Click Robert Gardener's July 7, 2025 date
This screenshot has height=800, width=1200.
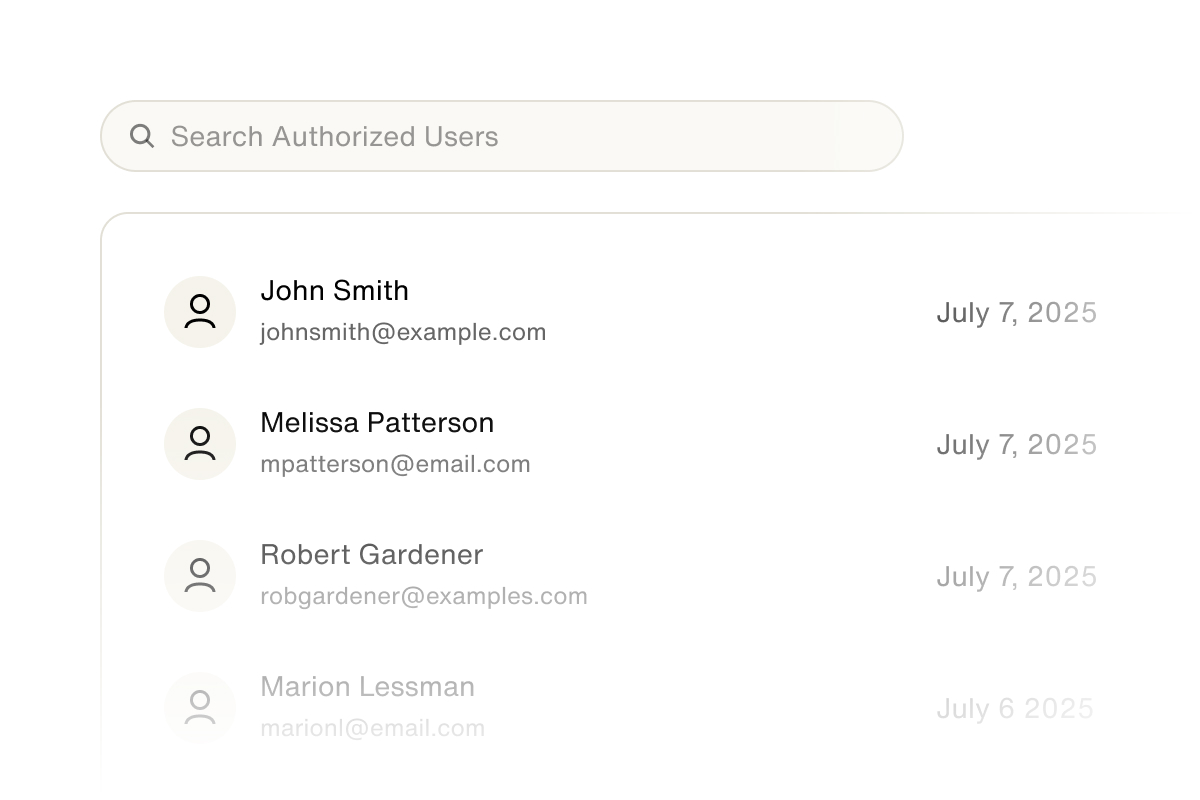point(1016,577)
